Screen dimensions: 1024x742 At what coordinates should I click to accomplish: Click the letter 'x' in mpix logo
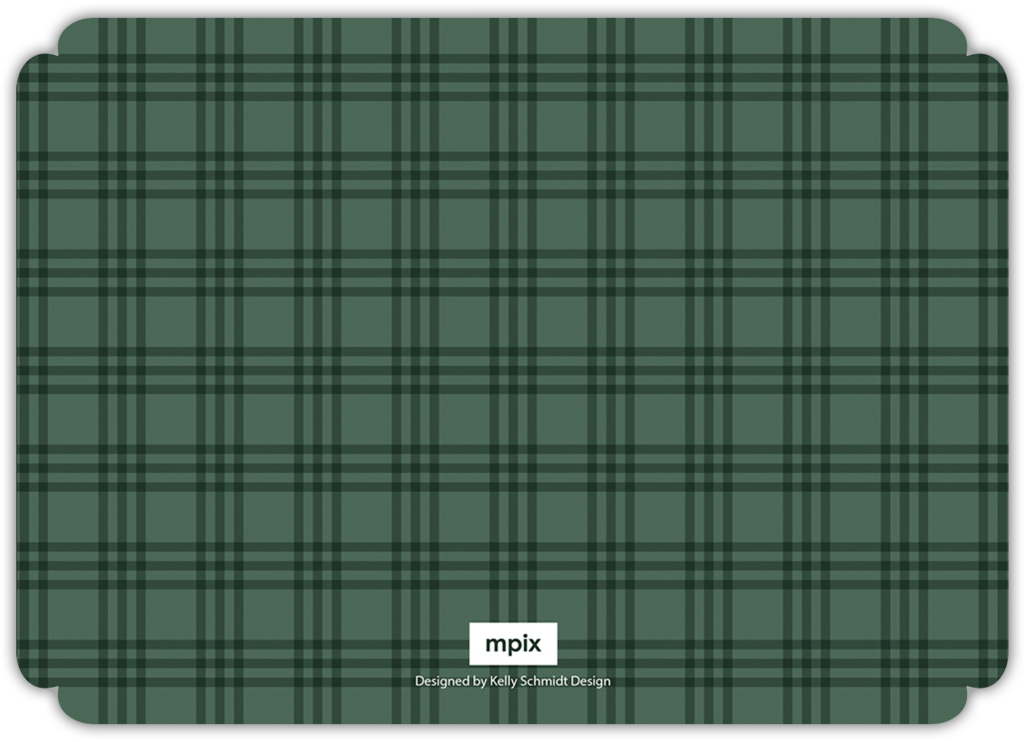[x=533, y=645]
